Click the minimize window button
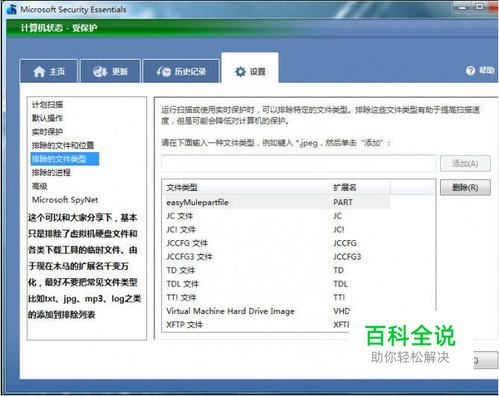 pyautogui.click(x=463, y=7)
